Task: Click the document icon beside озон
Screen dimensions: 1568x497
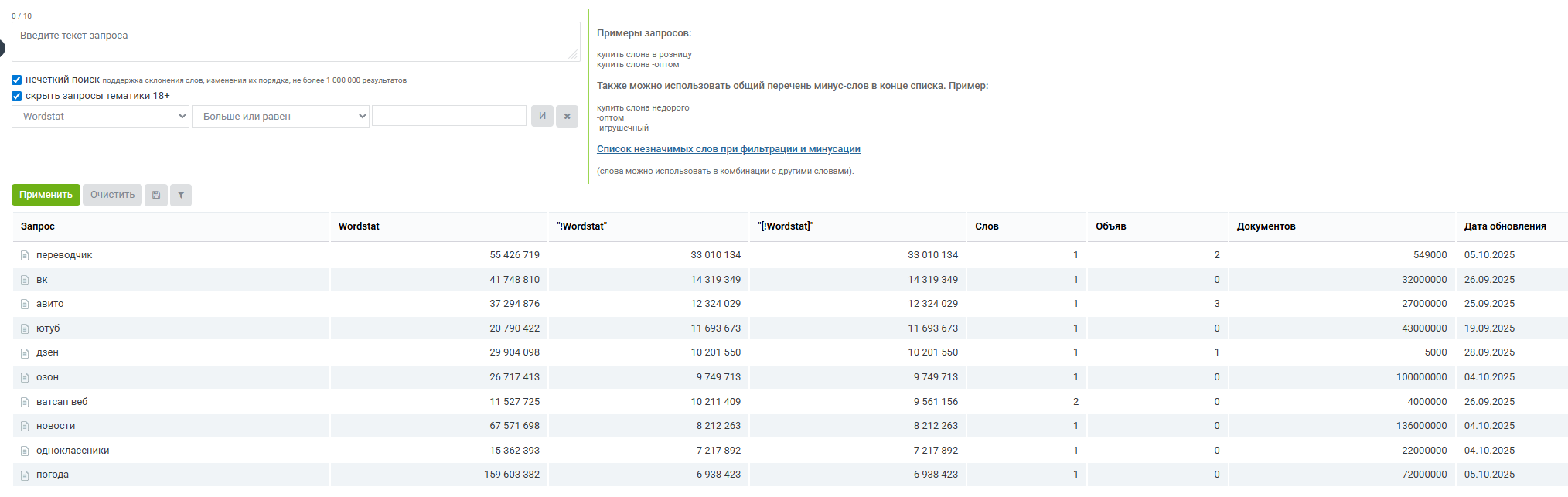Action: 25,377
